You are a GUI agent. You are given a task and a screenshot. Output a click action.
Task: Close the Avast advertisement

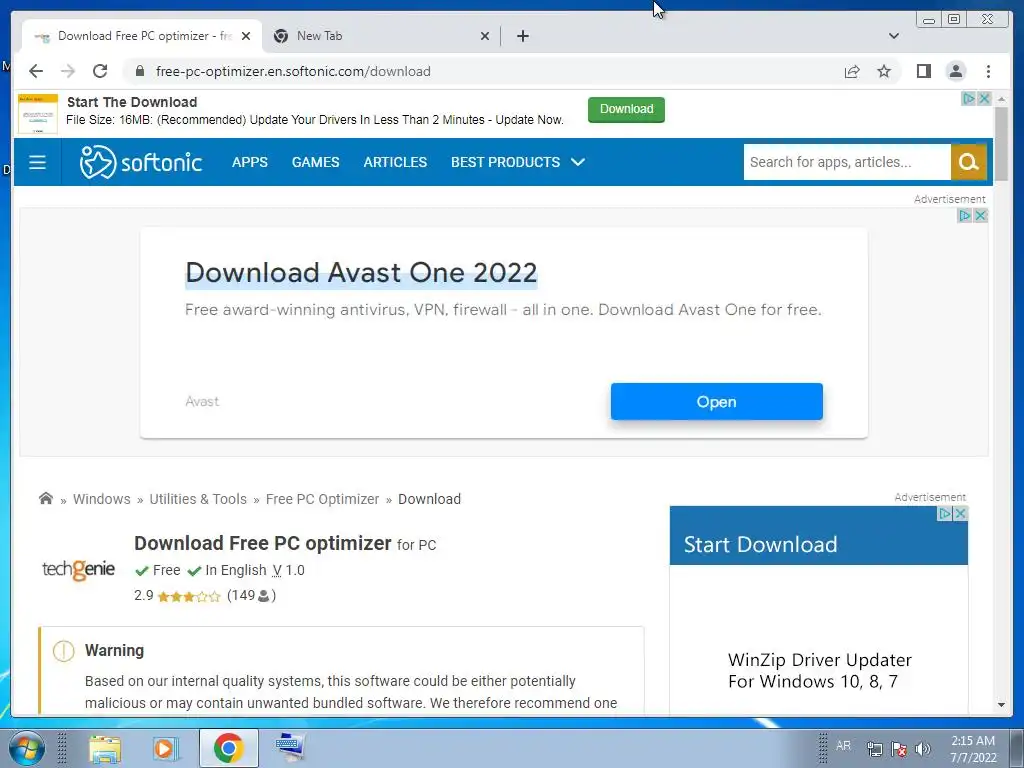(980, 216)
